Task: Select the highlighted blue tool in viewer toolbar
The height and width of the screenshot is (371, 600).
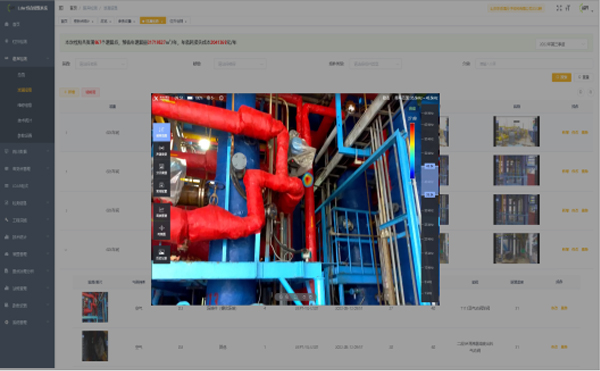Action: (x=161, y=132)
